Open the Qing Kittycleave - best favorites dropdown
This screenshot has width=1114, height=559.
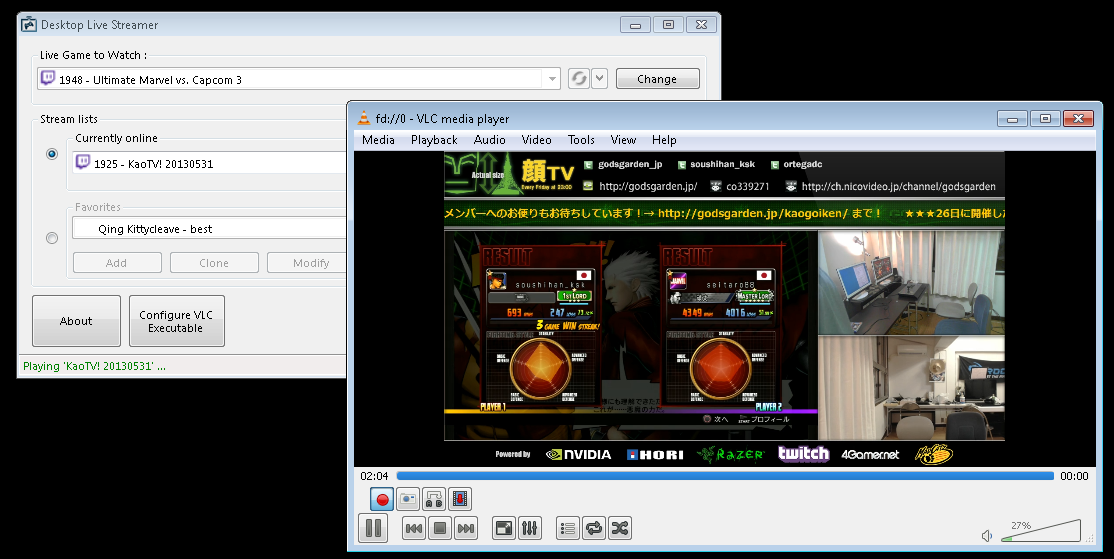209,229
